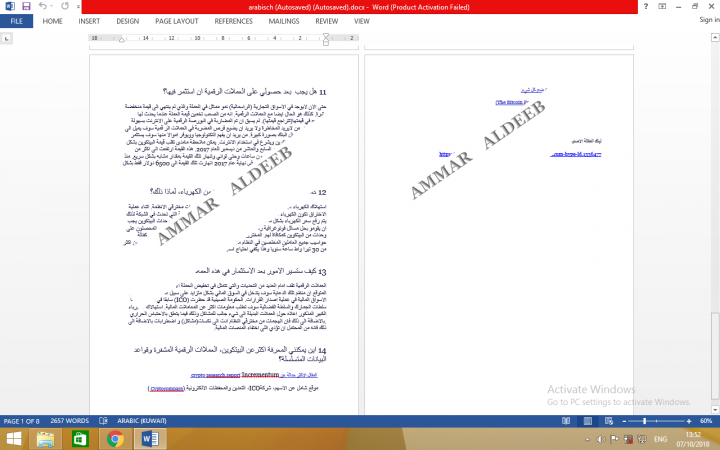Click Action Center flag tray icon
The image size is (720, 450).
tap(614, 440)
